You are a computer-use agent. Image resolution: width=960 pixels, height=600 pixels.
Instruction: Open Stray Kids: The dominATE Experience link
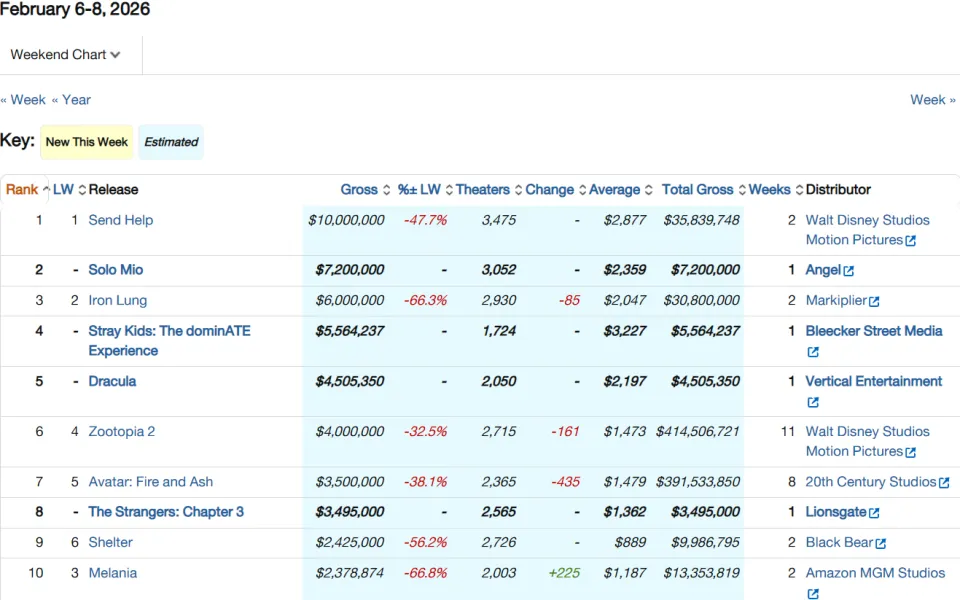point(170,340)
